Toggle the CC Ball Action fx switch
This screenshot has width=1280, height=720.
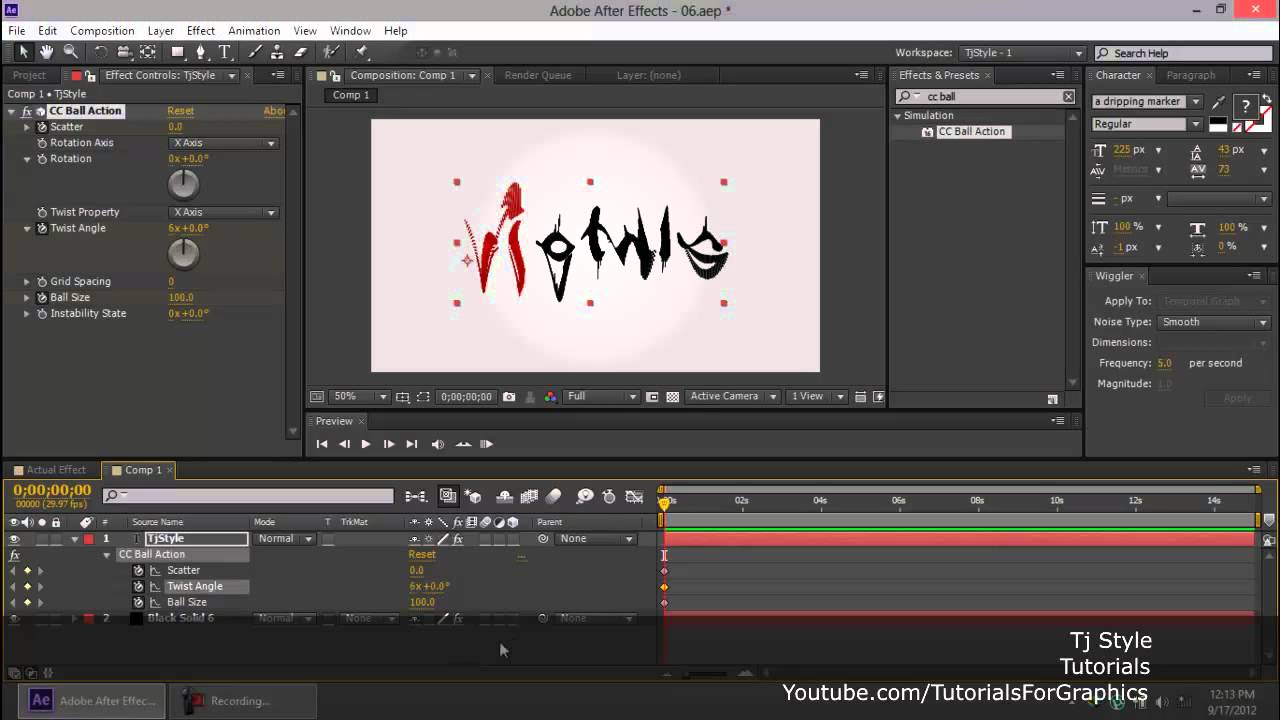[x=27, y=111]
